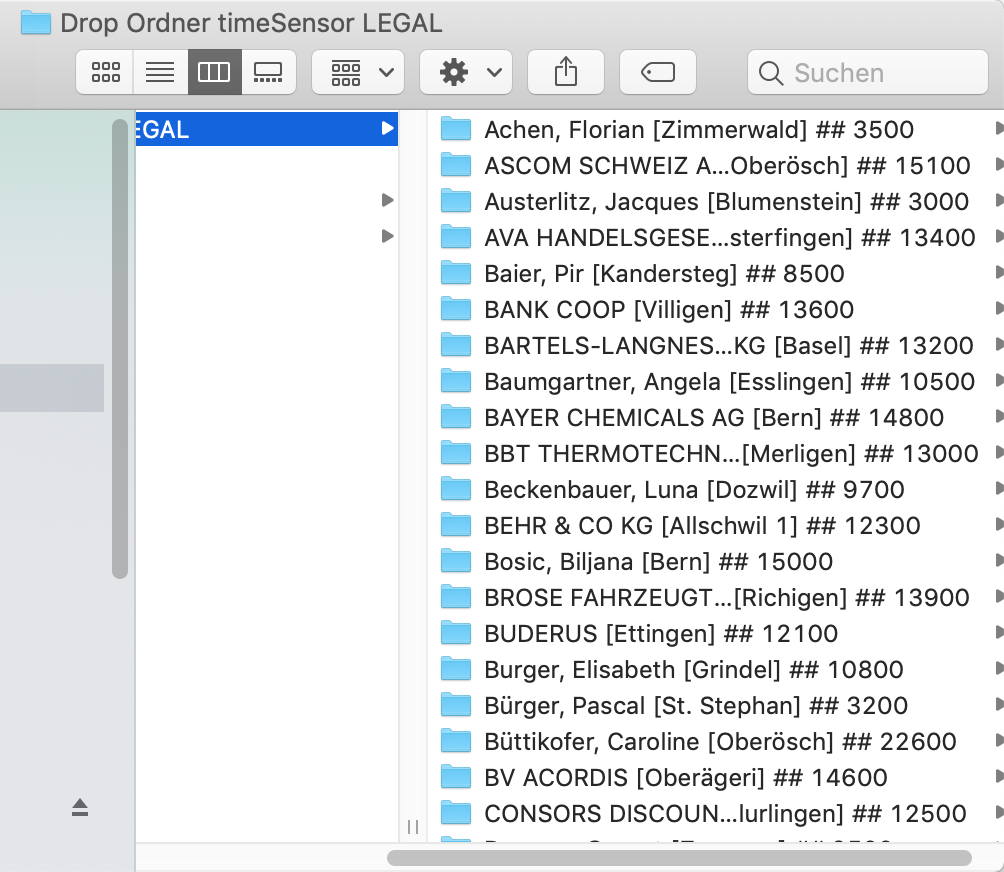Select folder Achen, Florian [Zimmerwald]
Viewport: 1004px width, 872px height.
[x=717, y=129]
